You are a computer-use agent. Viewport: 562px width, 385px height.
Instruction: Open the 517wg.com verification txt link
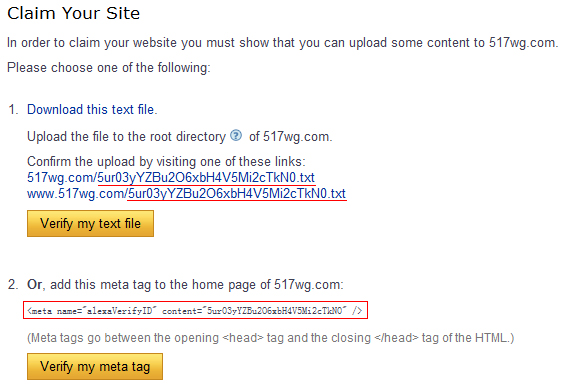coord(171,177)
